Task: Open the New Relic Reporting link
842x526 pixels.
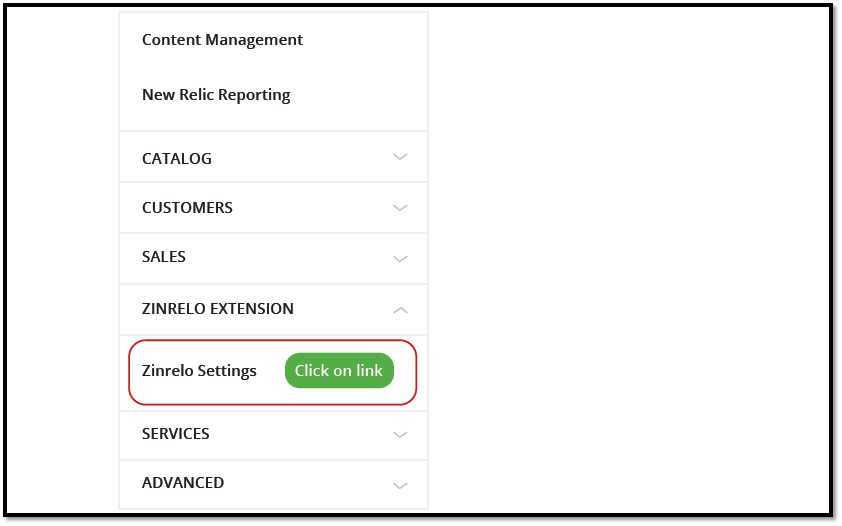Action: click(x=216, y=95)
